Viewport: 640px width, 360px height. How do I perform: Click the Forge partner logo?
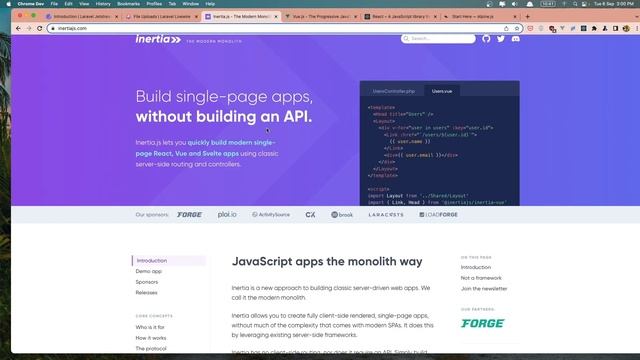[483, 323]
